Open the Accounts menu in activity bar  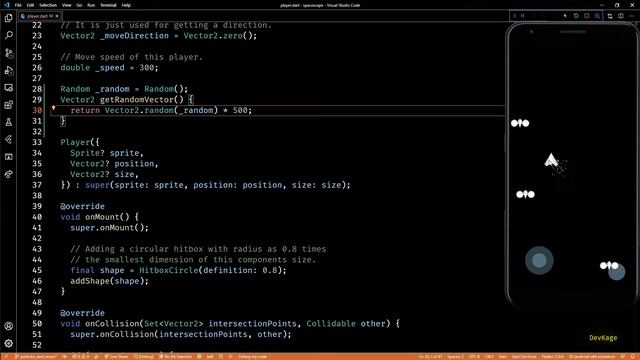(x=9, y=326)
